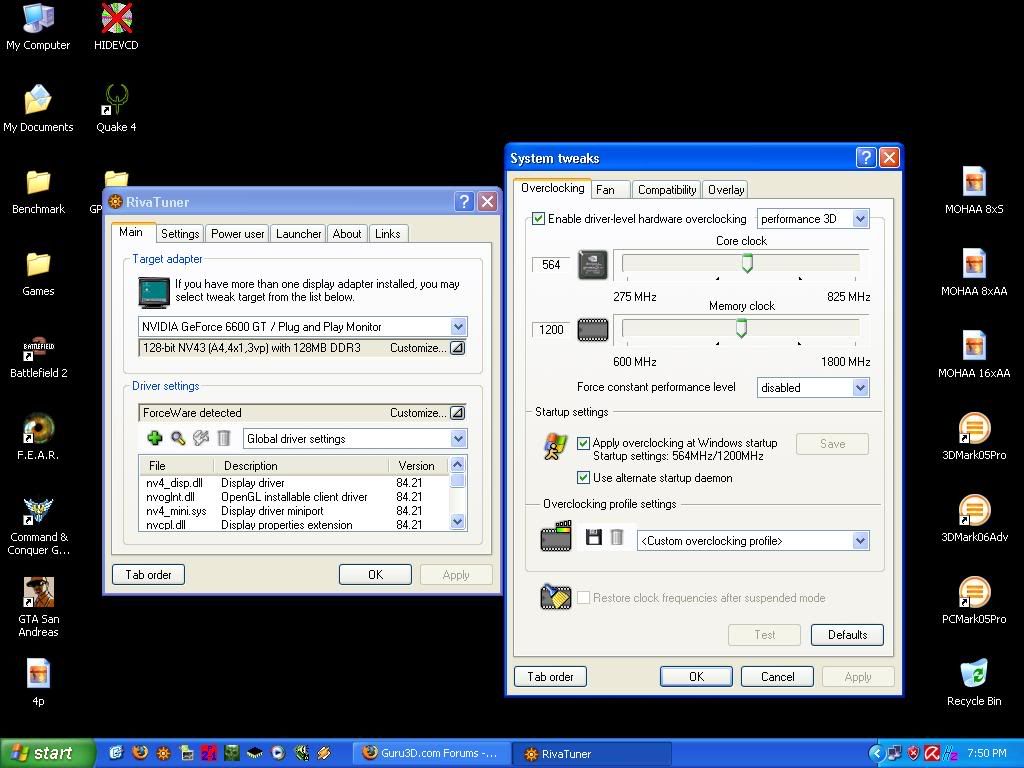Switch to the Fan tab
This screenshot has width=1024, height=768.
tap(606, 190)
